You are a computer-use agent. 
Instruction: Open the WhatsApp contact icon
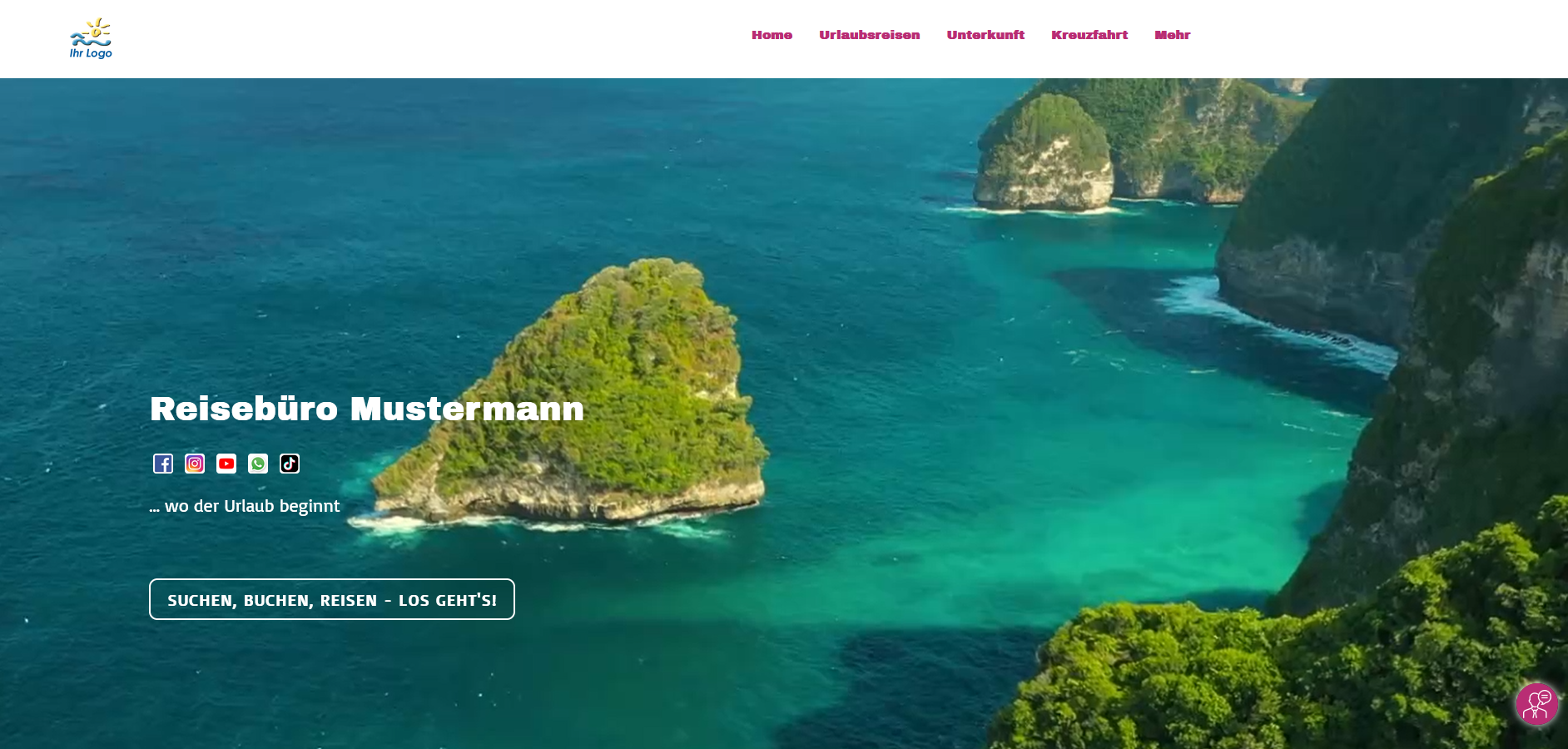[x=258, y=464]
